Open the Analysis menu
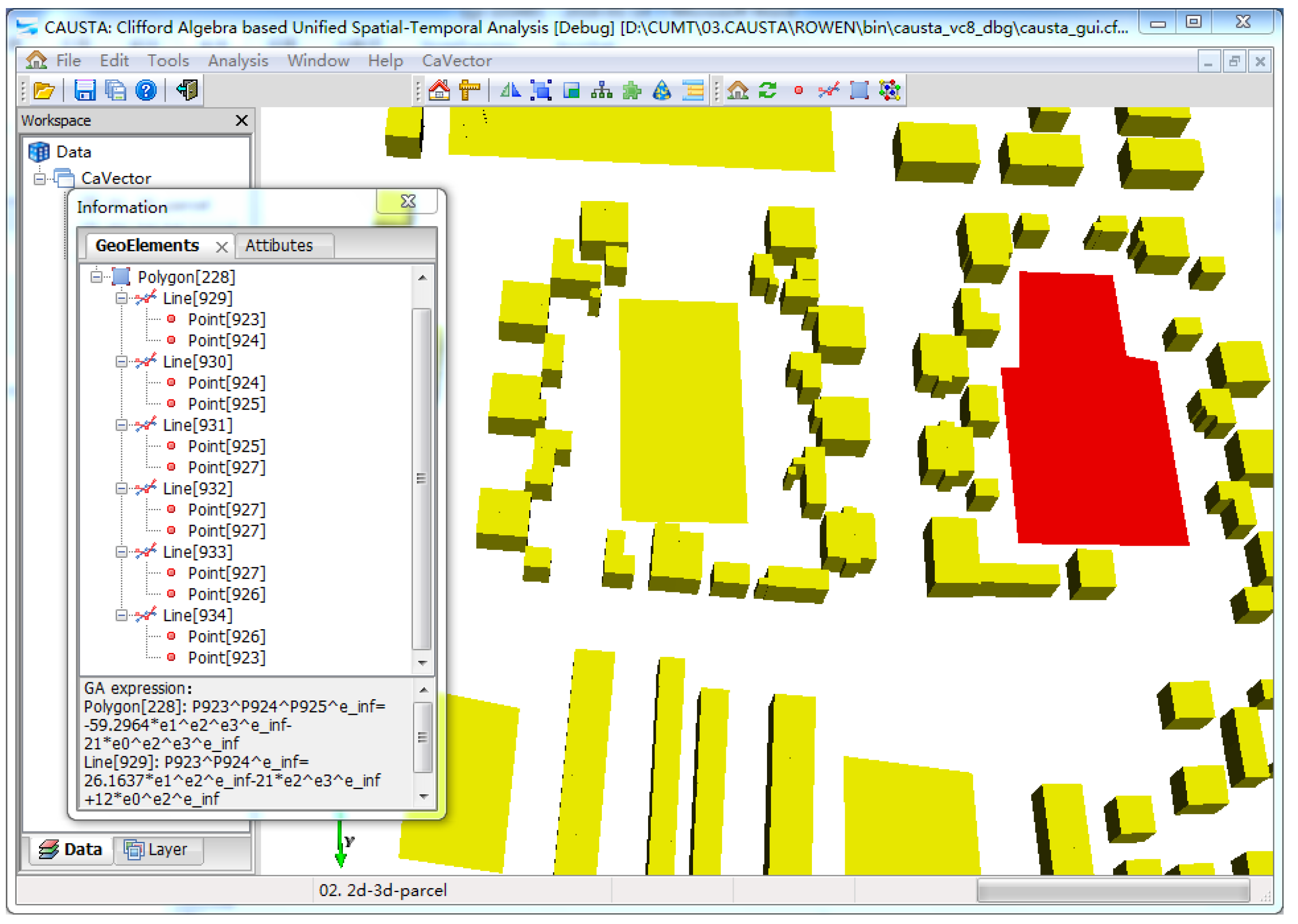Screen dimensions: 1298x924 pyautogui.click(x=238, y=61)
